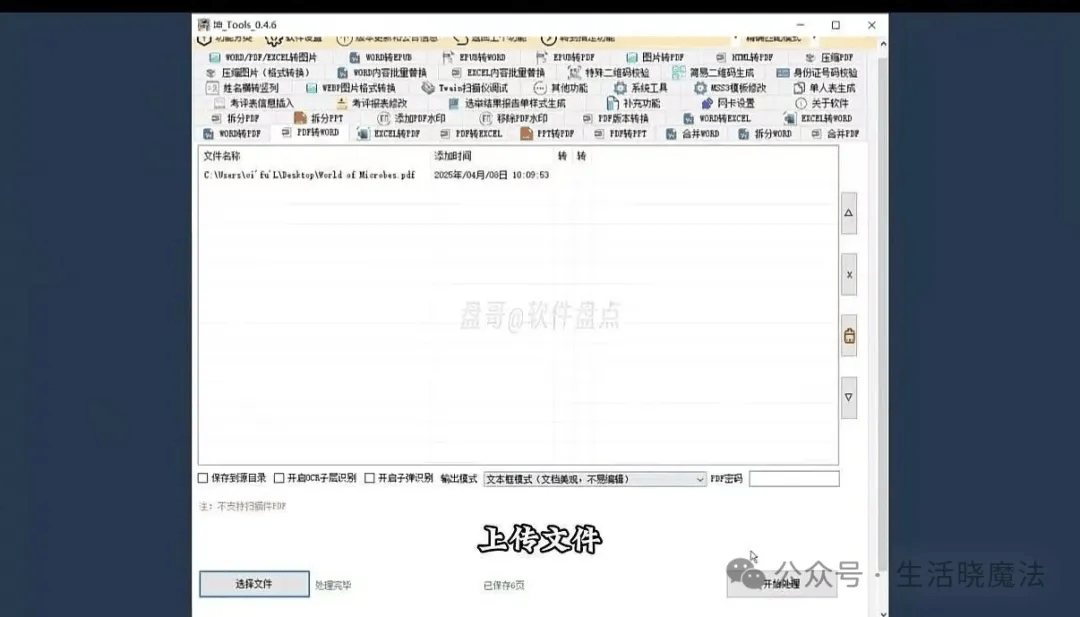This screenshot has width=1080, height=617.
Task: Open the Twain扫描仪调试 scanner tab
Action: point(465,88)
